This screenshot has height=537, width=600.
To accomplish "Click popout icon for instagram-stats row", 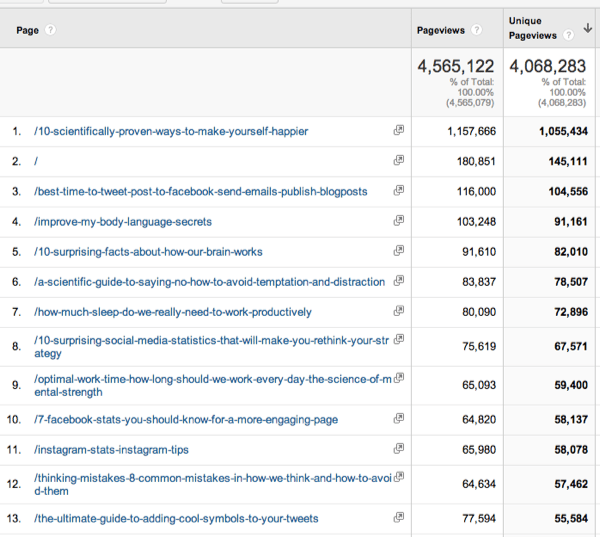I will point(399,448).
